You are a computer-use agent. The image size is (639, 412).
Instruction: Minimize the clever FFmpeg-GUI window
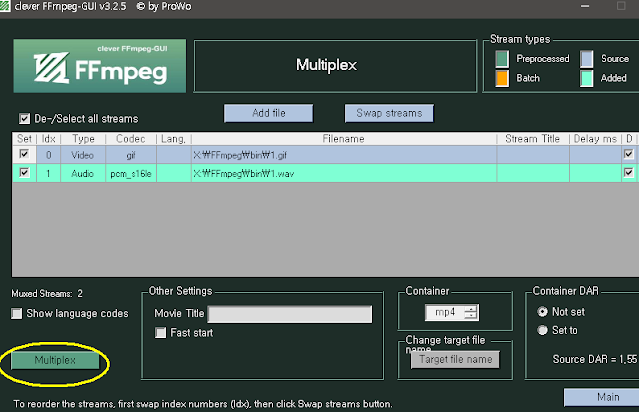(585, 6)
